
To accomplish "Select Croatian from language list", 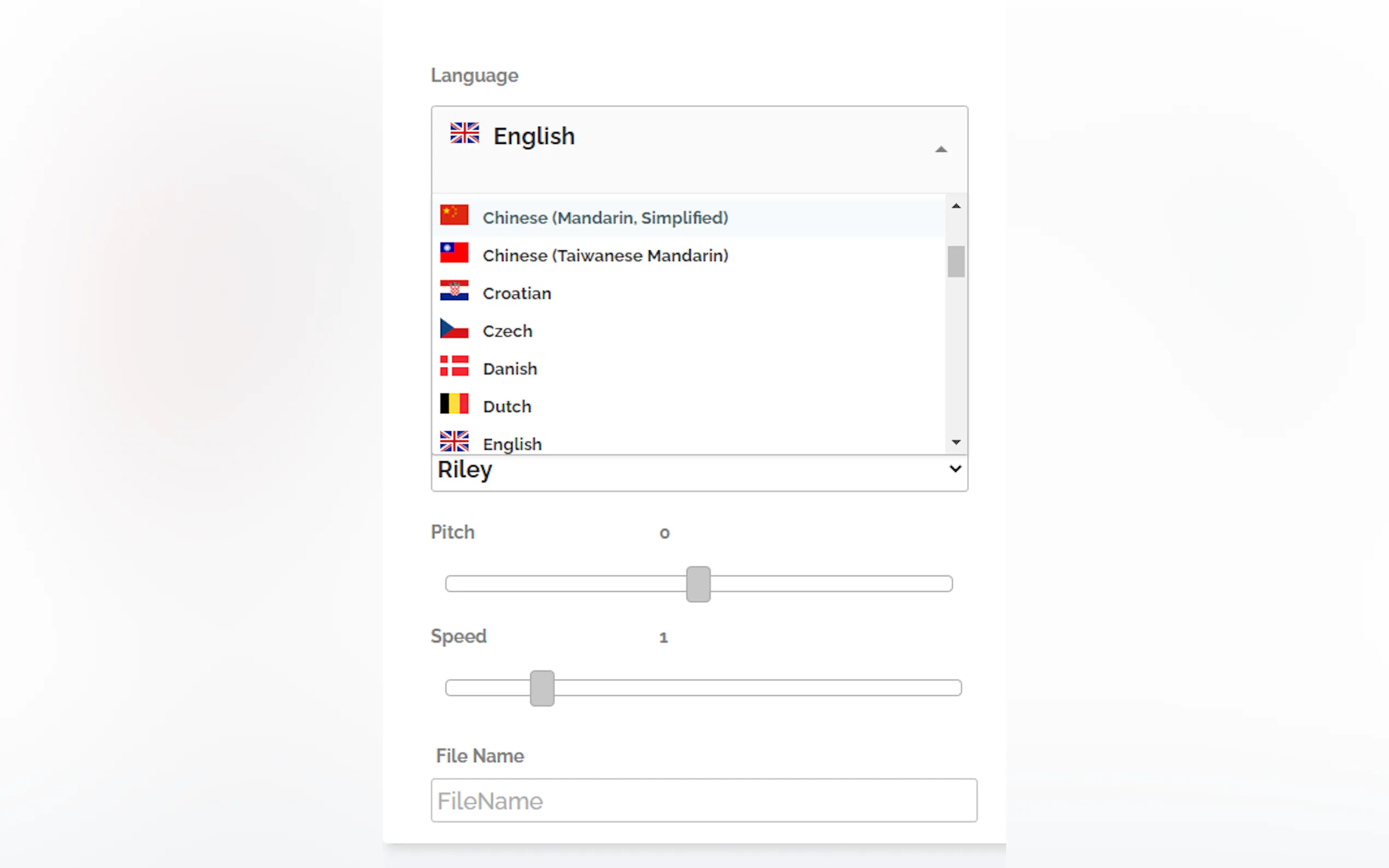I will point(517,294).
